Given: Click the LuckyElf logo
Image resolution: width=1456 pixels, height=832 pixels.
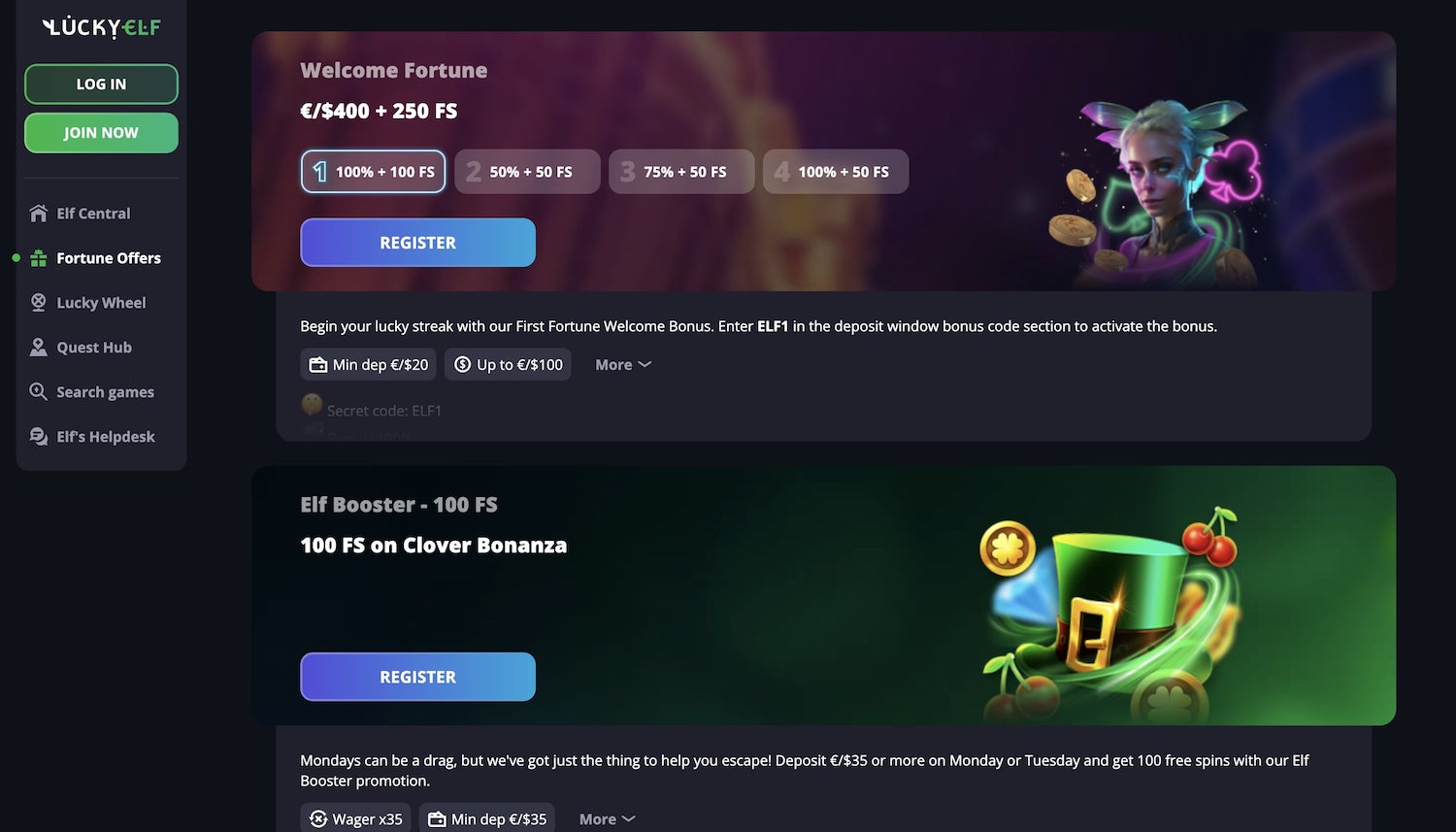Looking at the screenshot, I should (x=101, y=27).
